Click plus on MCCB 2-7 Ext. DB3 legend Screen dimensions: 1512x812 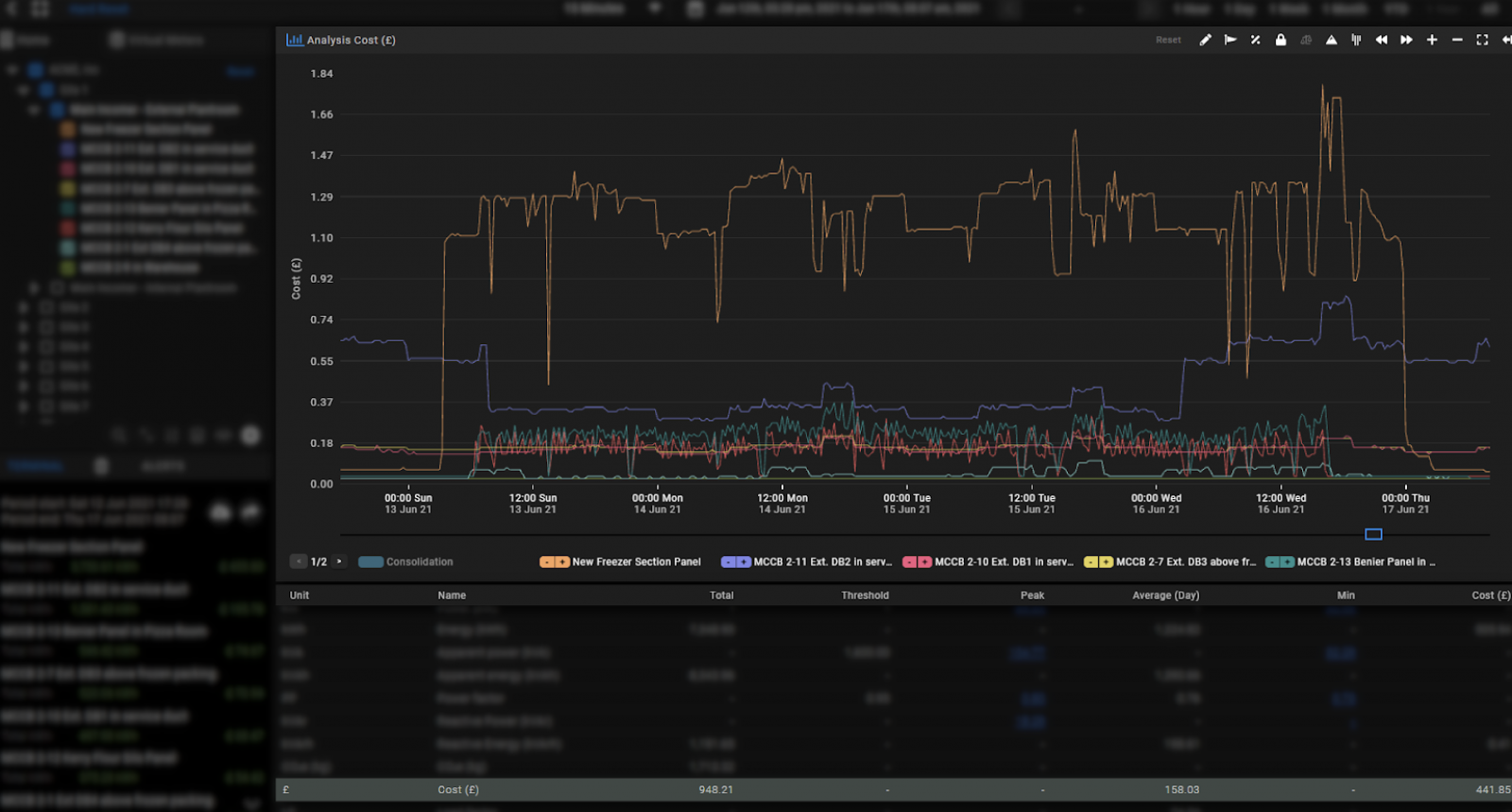pyautogui.click(x=1107, y=561)
